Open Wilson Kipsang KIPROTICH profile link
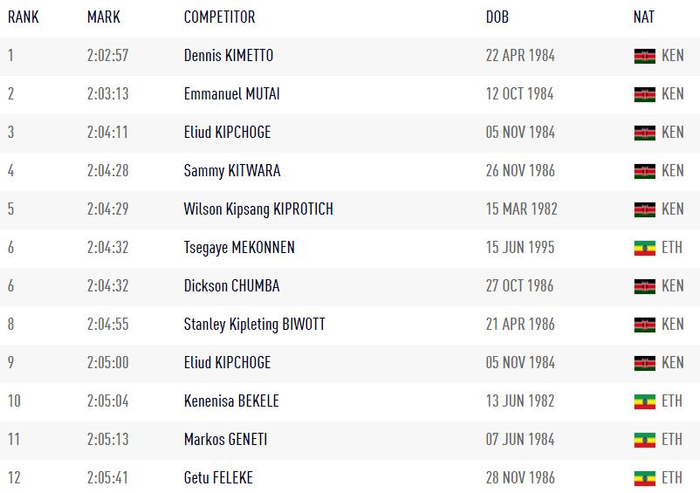 click(258, 209)
